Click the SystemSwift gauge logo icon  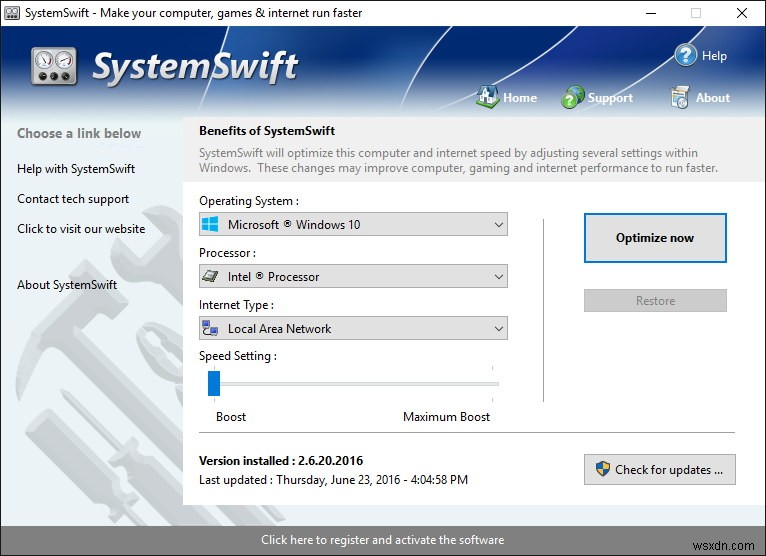pos(54,66)
